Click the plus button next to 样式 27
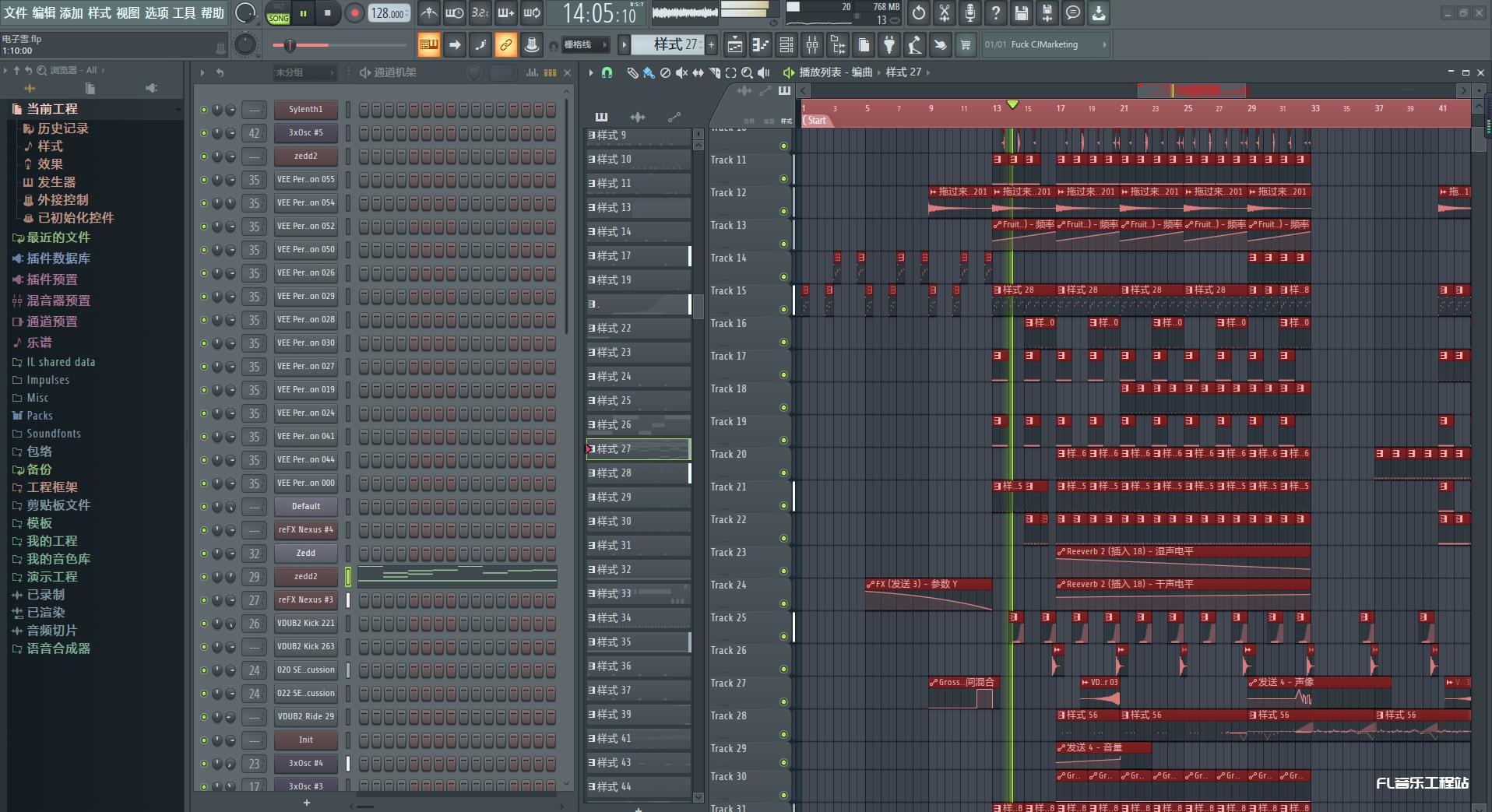The width and height of the screenshot is (1492, 812). click(x=712, y=45)
